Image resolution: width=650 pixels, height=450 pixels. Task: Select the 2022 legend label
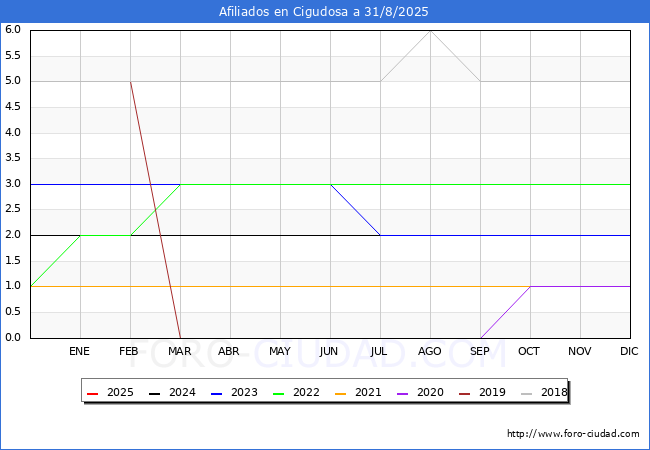[x=306, y=392]
